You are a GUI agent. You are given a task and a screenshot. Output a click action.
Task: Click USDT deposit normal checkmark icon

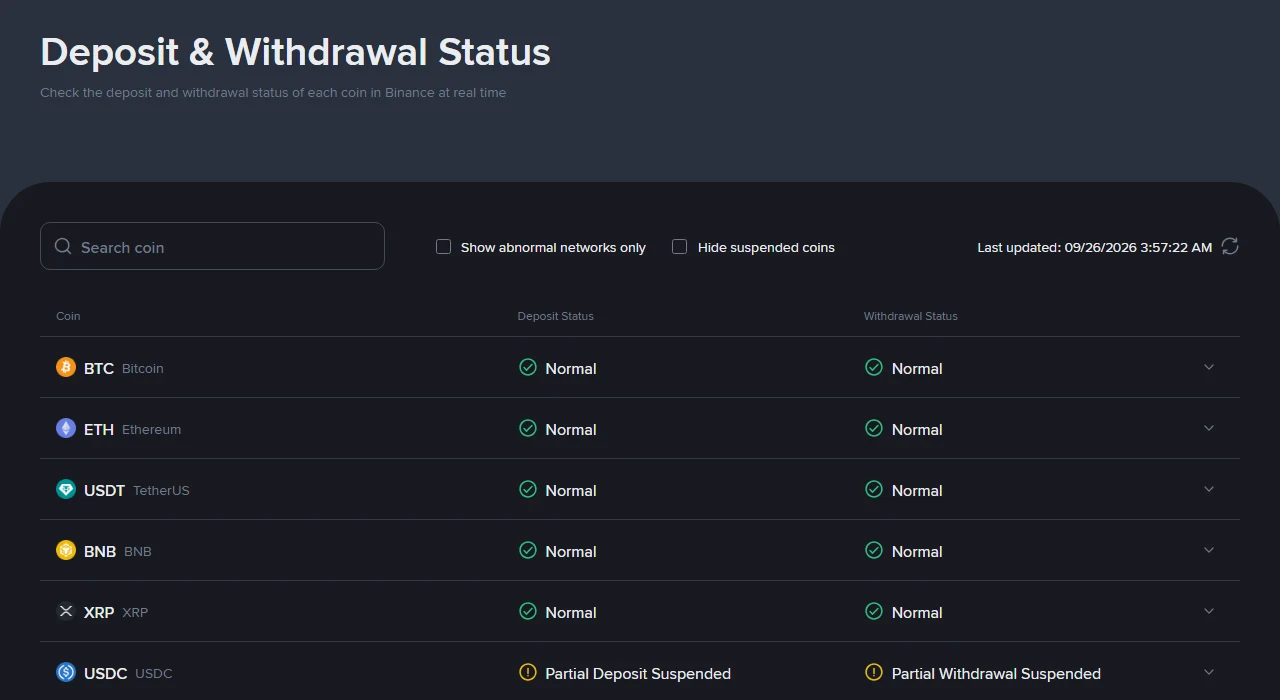(x=528, y=489)
